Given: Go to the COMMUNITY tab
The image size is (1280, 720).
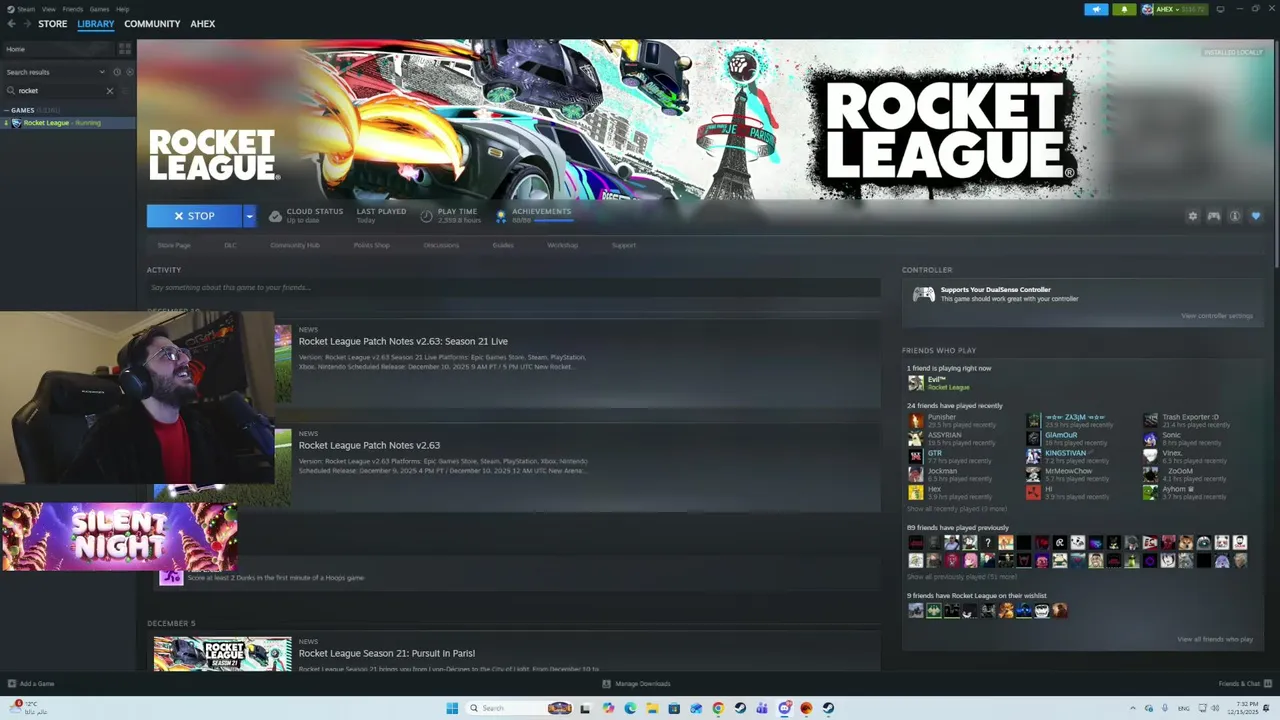Looking at the screenshot, I should tap(152, 24).
